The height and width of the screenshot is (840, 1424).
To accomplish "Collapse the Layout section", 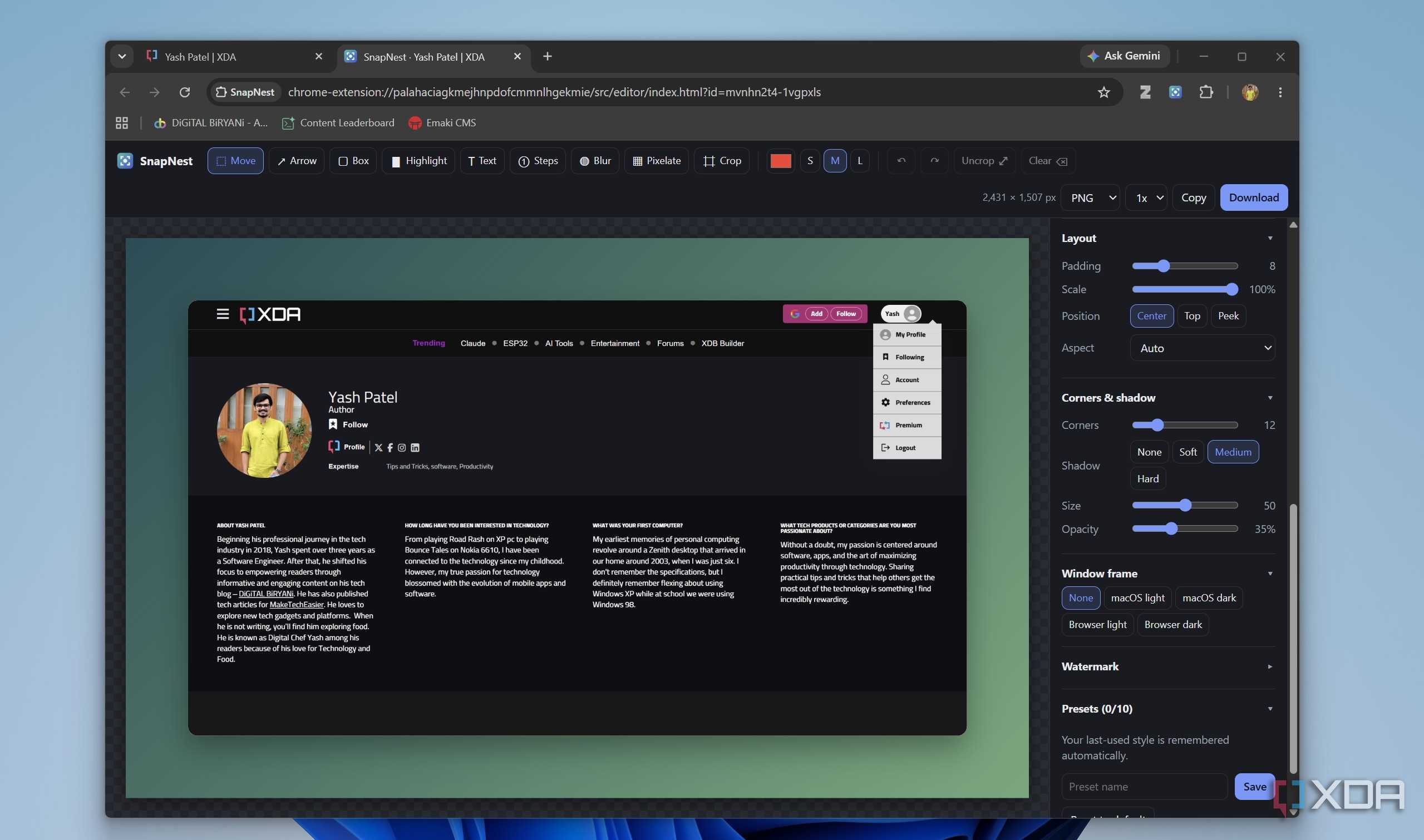I will click(x=1168, y=238).
